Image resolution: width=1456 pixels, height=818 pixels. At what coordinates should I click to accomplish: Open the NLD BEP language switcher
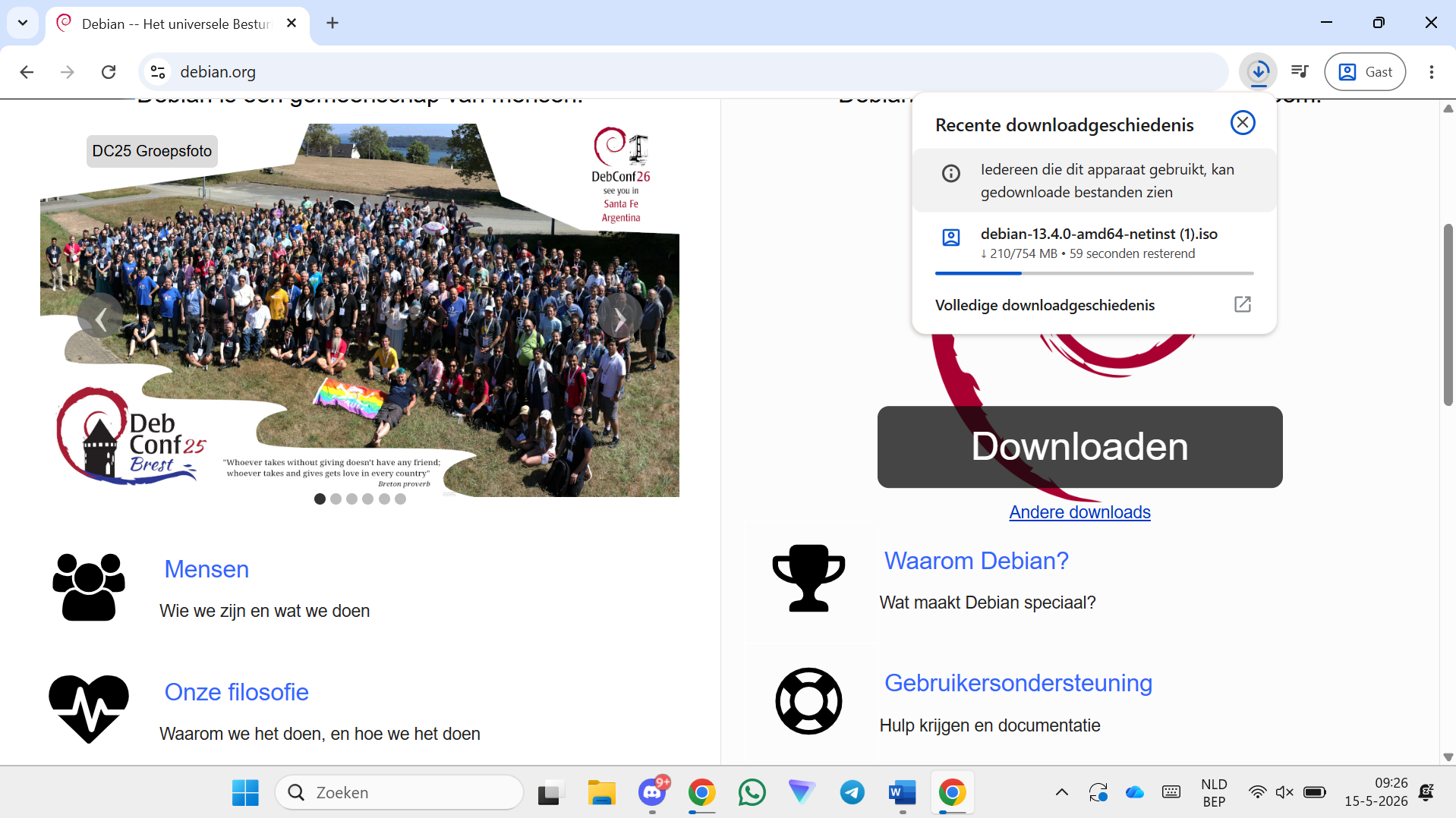point(1214,793)
